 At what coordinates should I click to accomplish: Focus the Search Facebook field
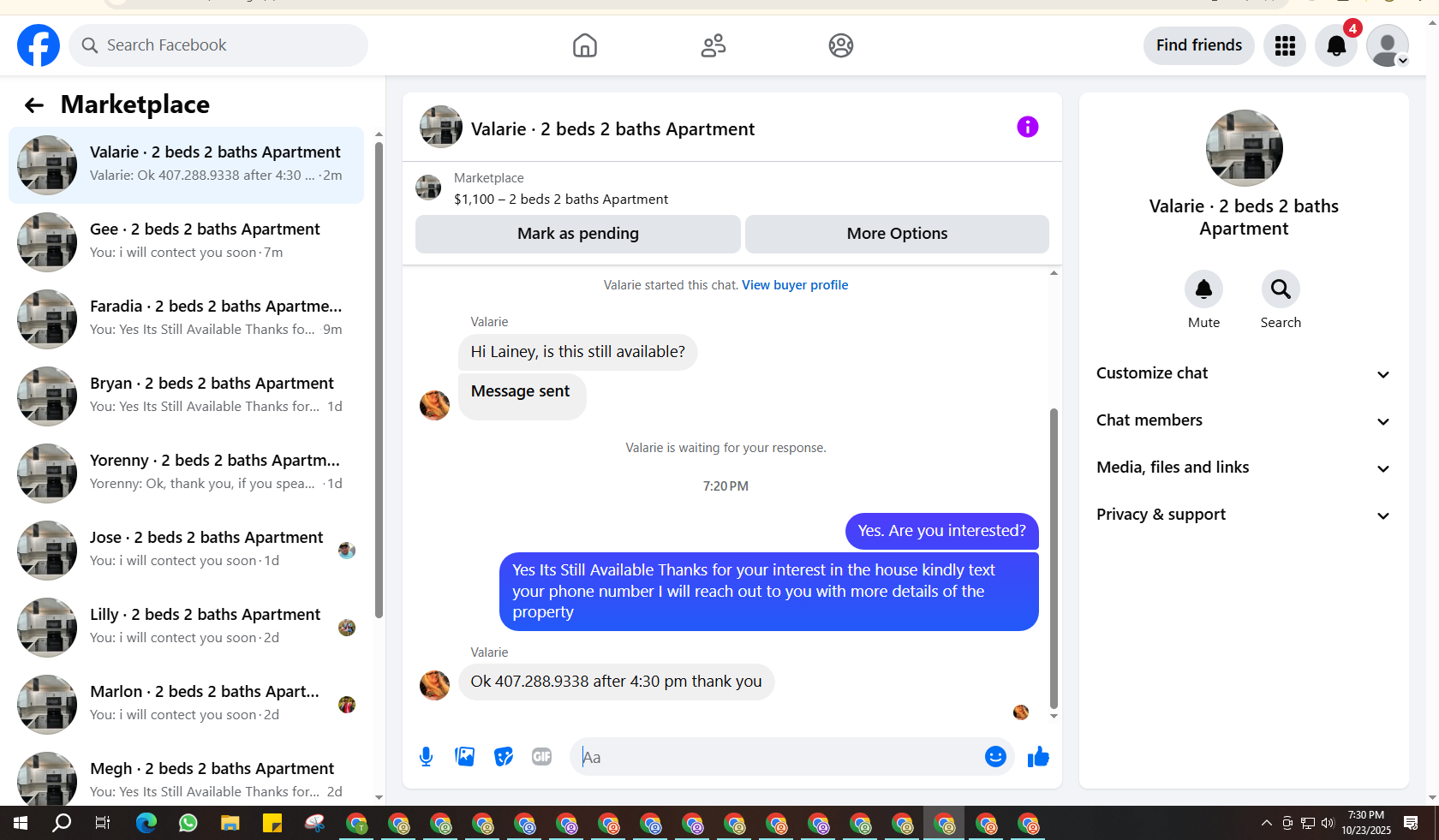[x=218, y=45]
